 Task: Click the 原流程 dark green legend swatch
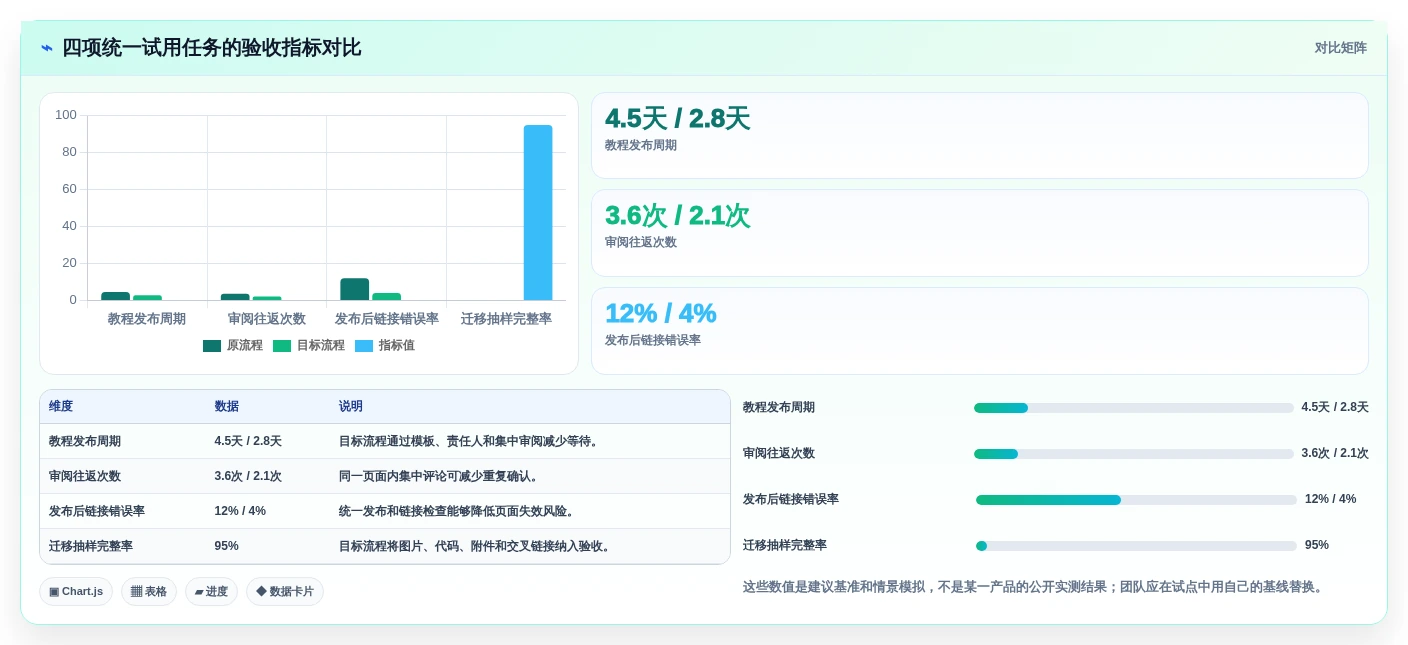click(x=212, y=346)
